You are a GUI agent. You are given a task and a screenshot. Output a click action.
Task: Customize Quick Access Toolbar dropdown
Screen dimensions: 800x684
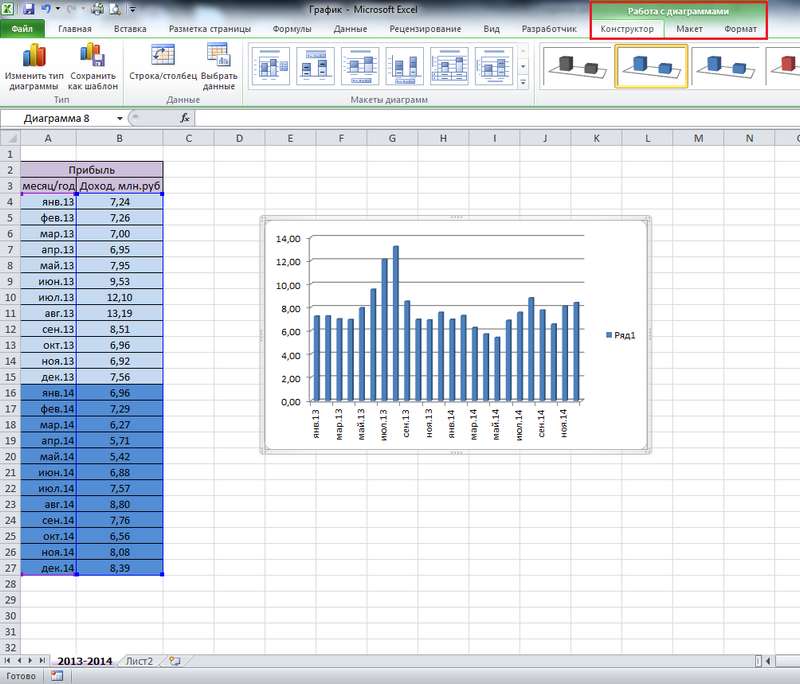click(x=133, y=9)
